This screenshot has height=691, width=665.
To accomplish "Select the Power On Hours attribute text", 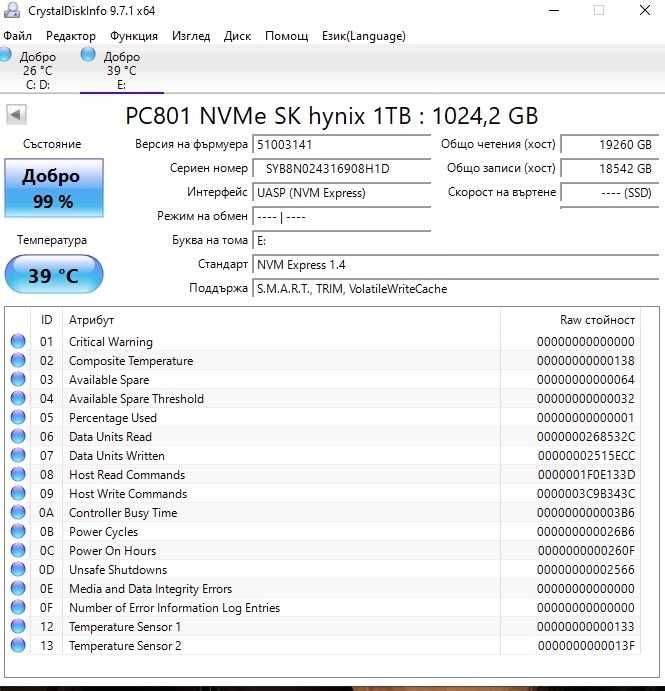I will (x=112, y=550).
